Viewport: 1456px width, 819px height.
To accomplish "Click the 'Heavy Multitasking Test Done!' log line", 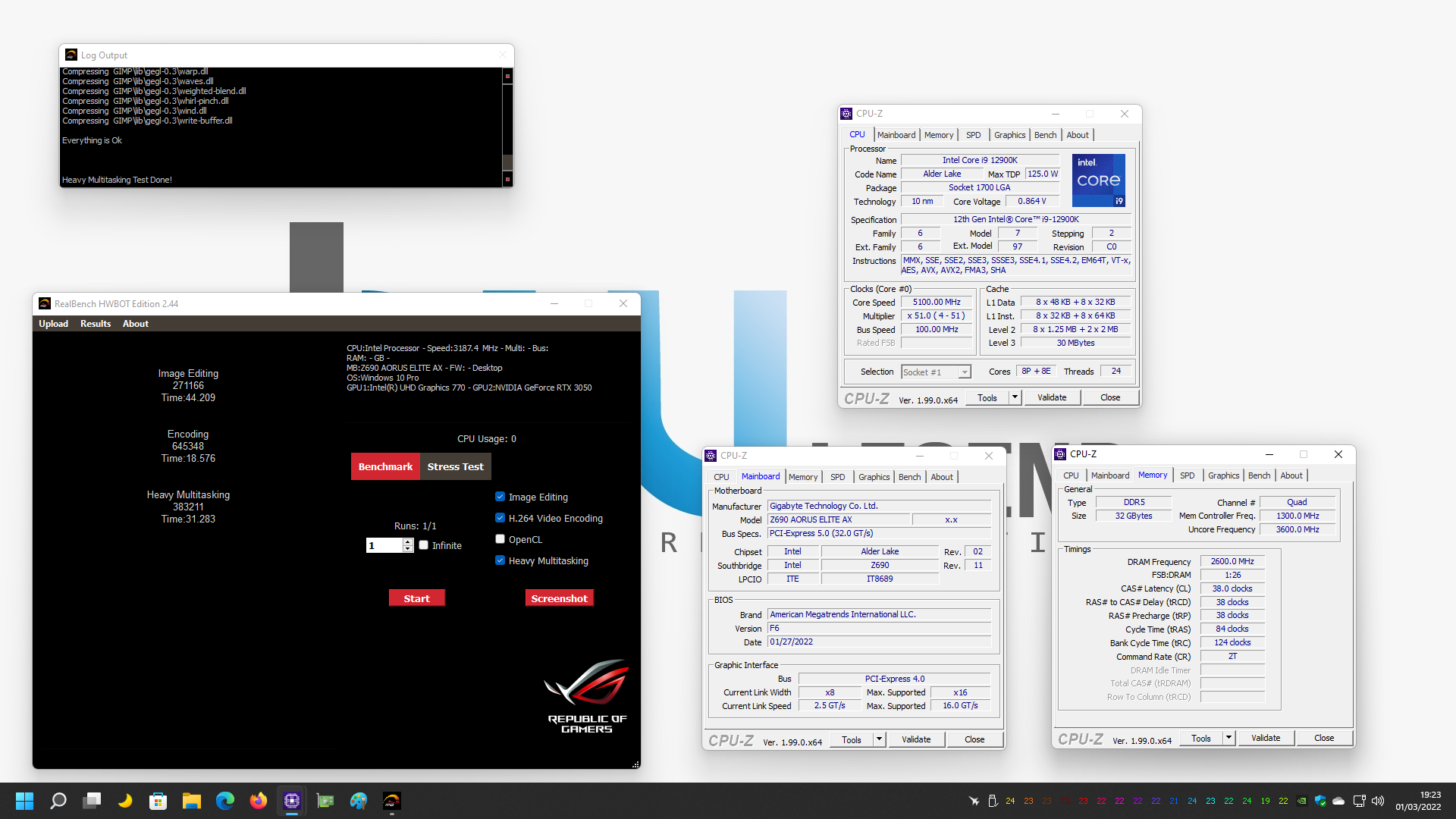I will (117, 180).
